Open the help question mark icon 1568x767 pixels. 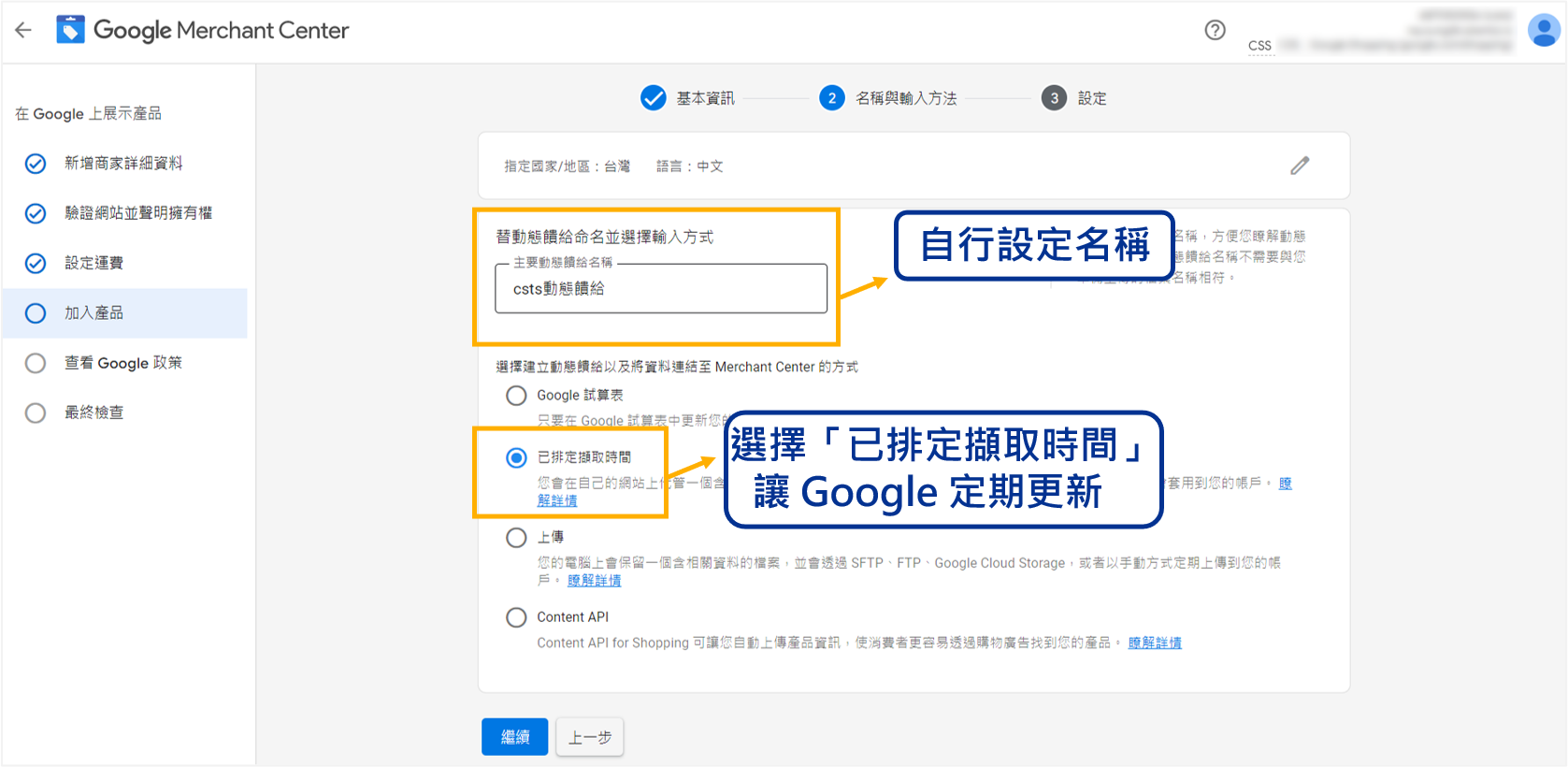[1215, 30]
